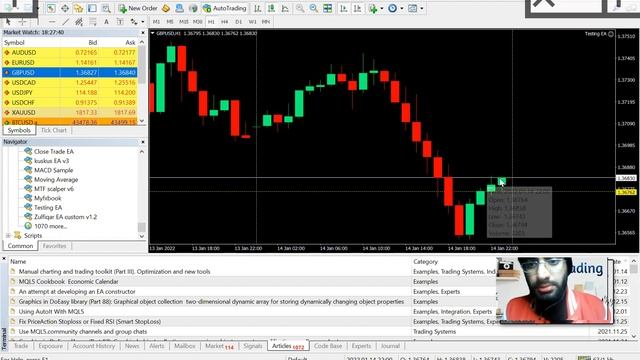The height and width of the screenshot is (360, 640).
Task: Open 'MQL5 Cookbook: Economic Calendar' article
Action: pyautogui.click(x=69, y=282)
